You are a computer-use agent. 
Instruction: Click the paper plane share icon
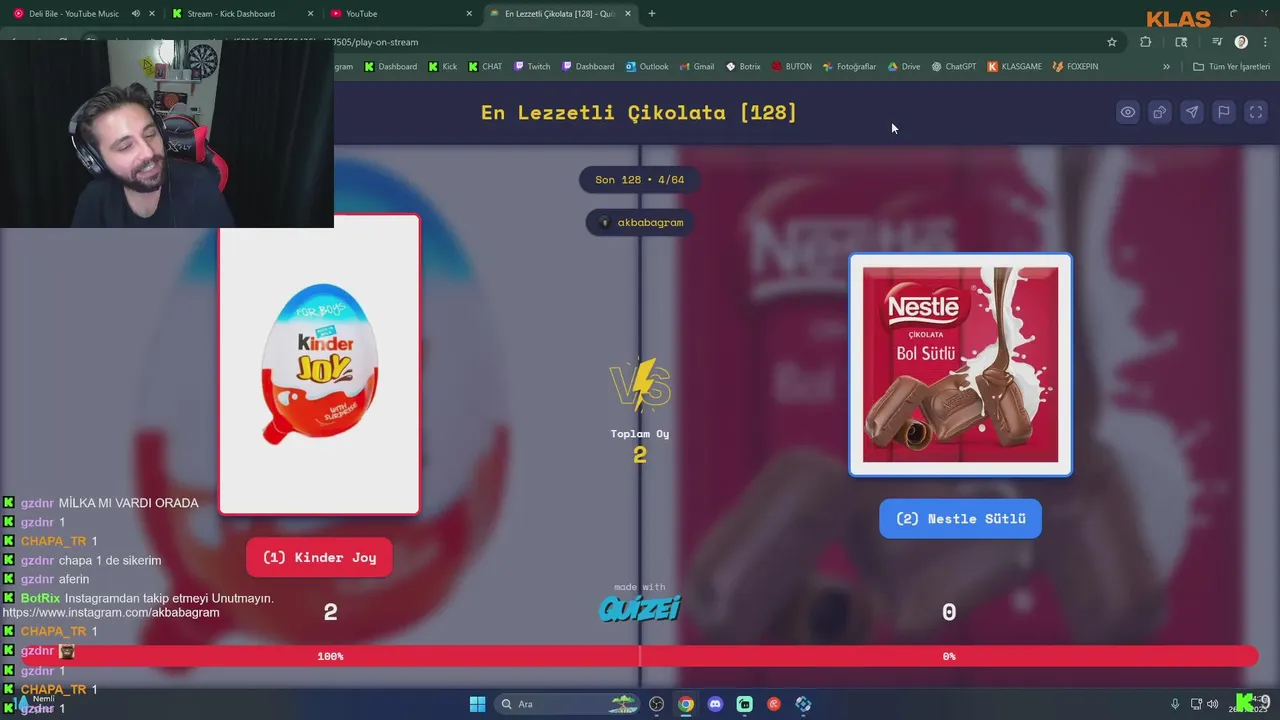pos(1191,112)
